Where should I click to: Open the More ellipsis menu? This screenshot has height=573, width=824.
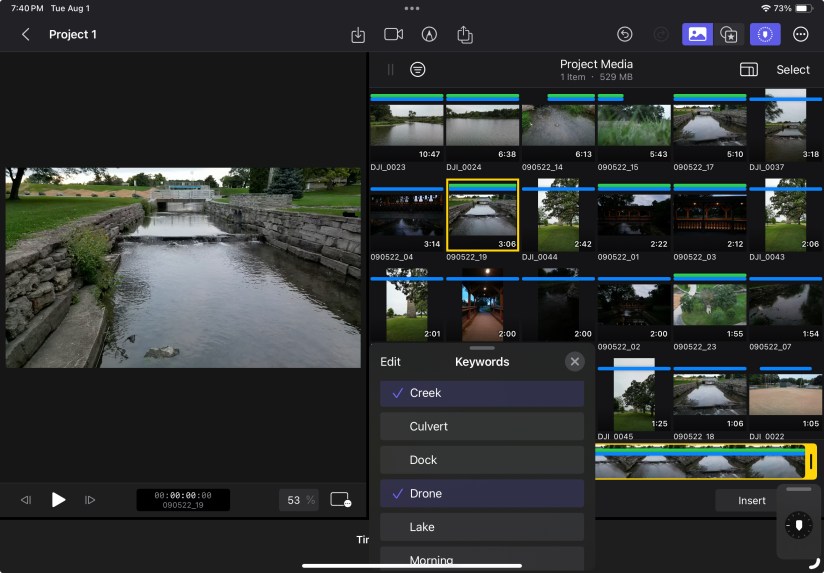click(800, 34)
